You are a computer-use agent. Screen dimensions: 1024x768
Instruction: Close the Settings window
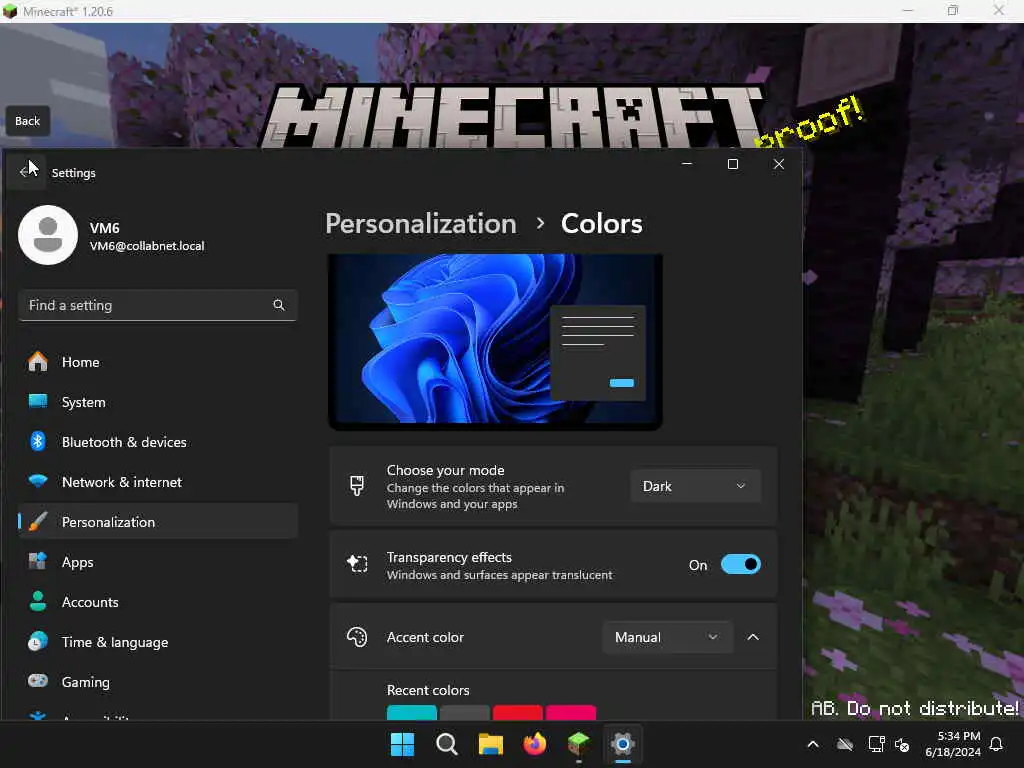tap(779, 164)
